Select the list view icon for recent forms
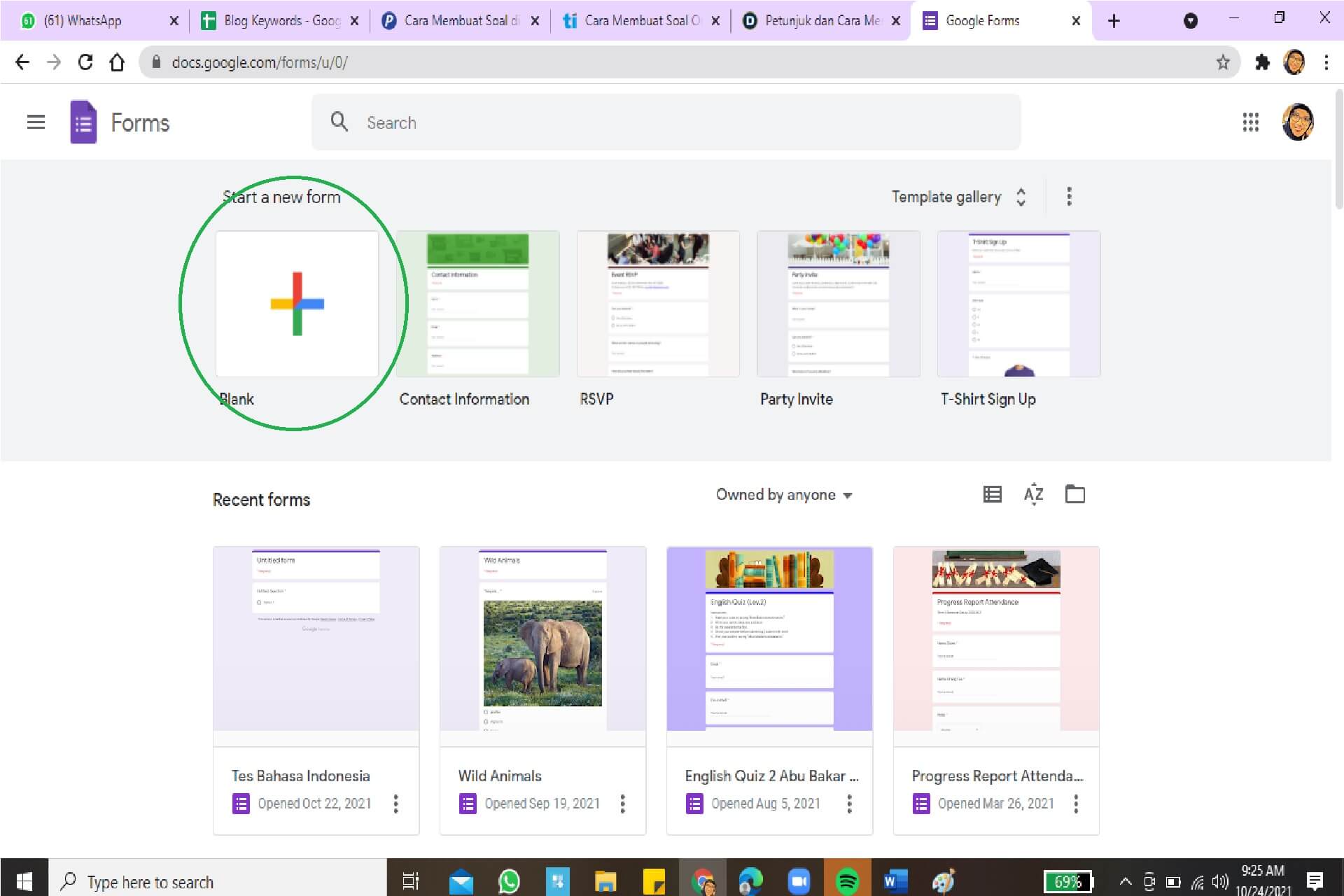 pos(991,494)
